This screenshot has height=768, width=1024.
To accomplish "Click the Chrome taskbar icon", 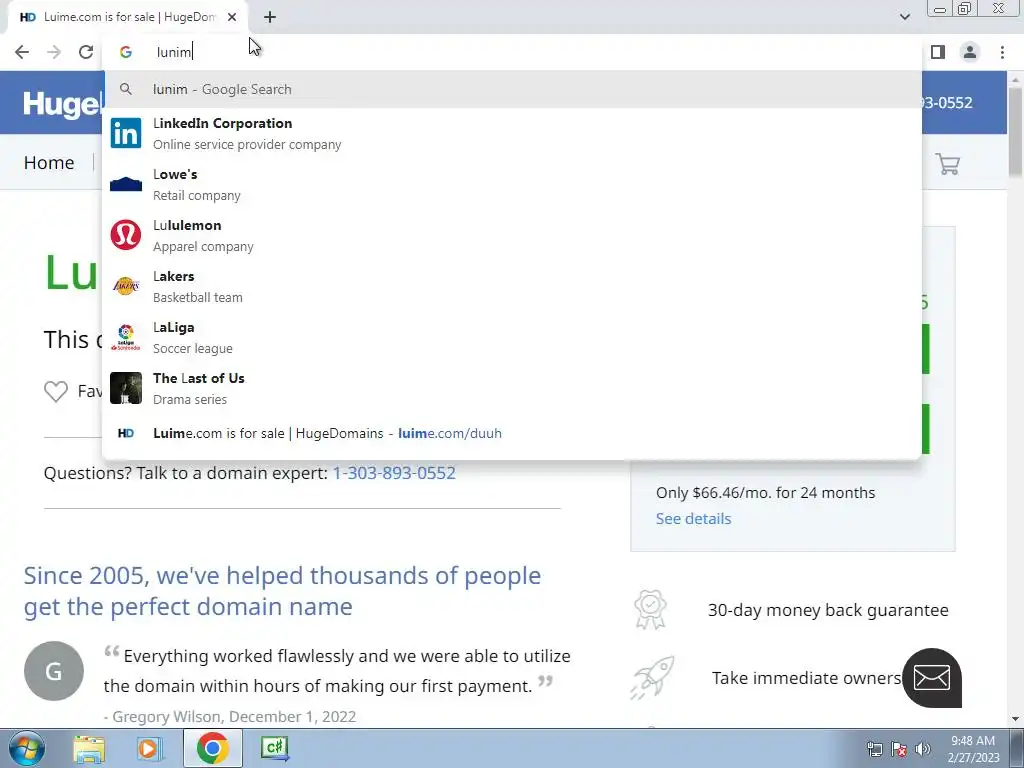I will [212, 748].
